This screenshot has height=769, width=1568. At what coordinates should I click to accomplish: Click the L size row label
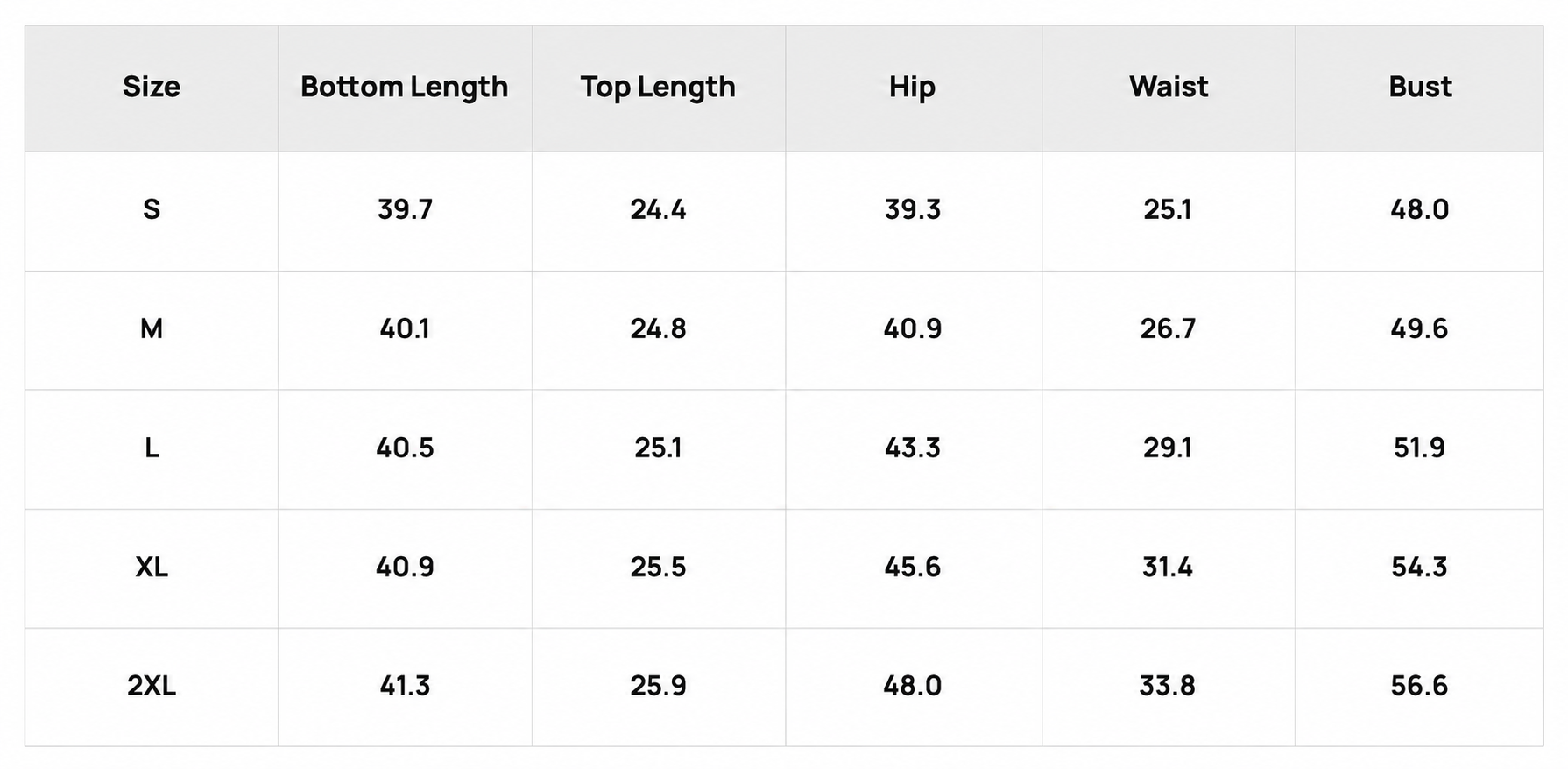(x=152, y=448)
